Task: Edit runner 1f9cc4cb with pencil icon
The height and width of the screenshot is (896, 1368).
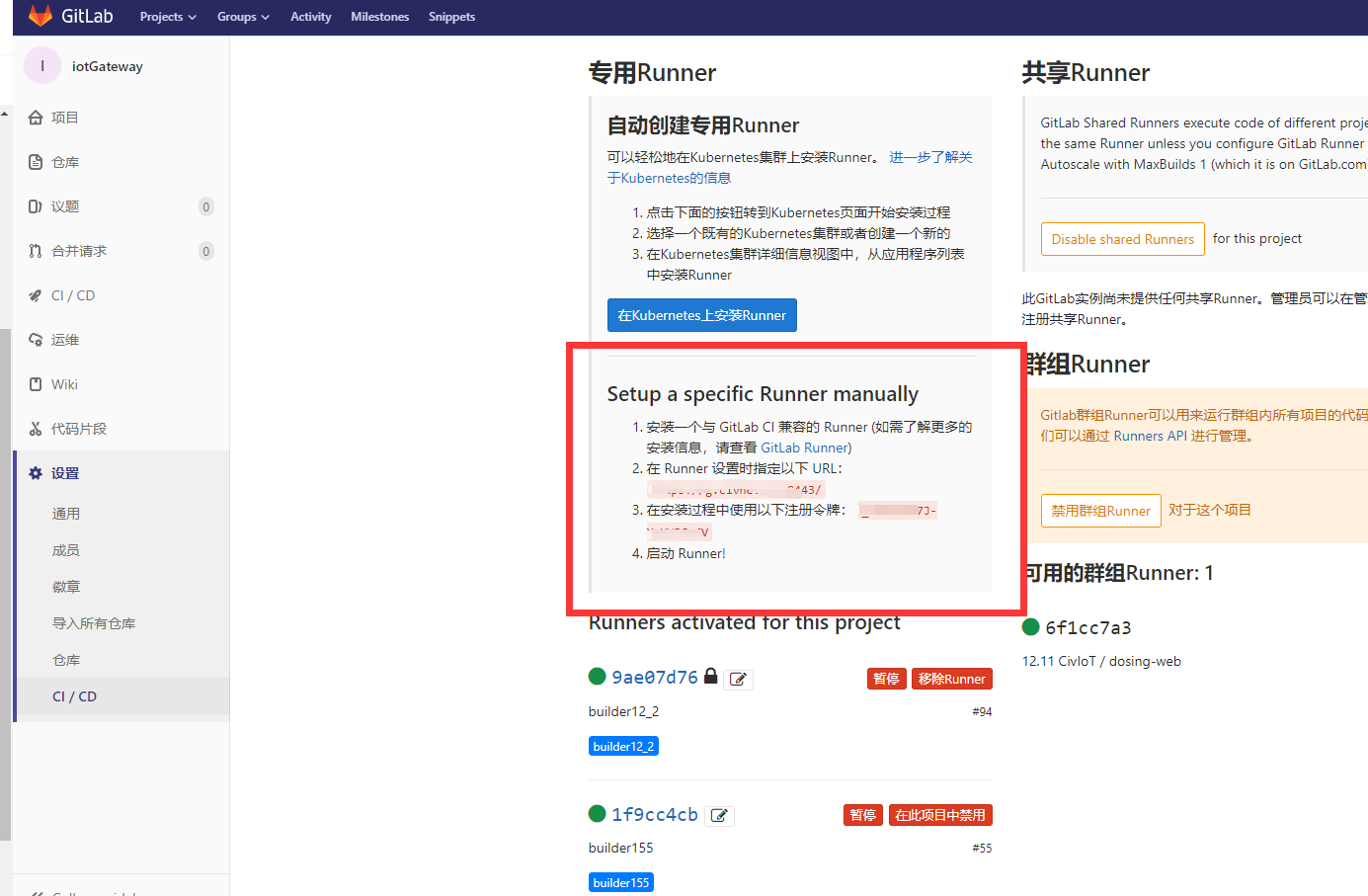Action: tap(720, 816)
